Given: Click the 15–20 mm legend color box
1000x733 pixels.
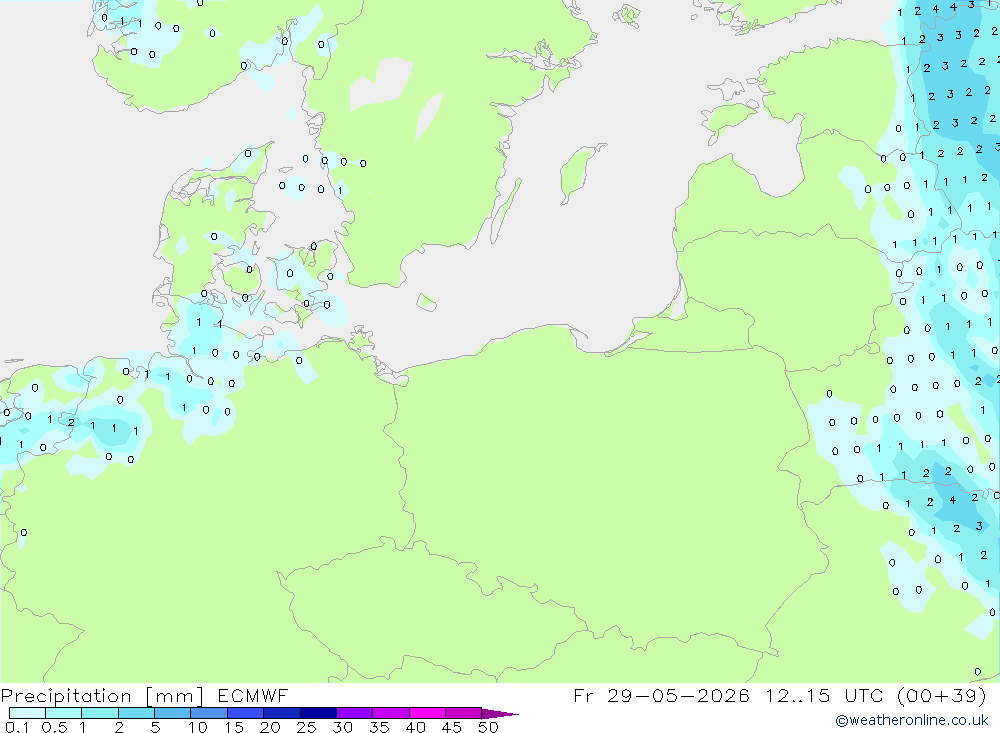Looking at the screenshot, I should (246, 713).
